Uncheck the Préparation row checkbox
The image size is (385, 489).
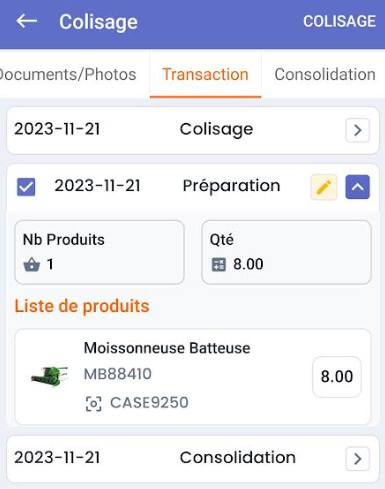[x=26, y=187]
